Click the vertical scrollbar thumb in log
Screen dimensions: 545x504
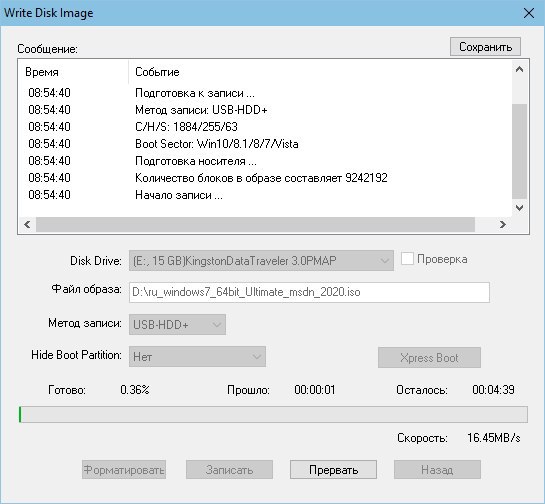coord(520,151)
